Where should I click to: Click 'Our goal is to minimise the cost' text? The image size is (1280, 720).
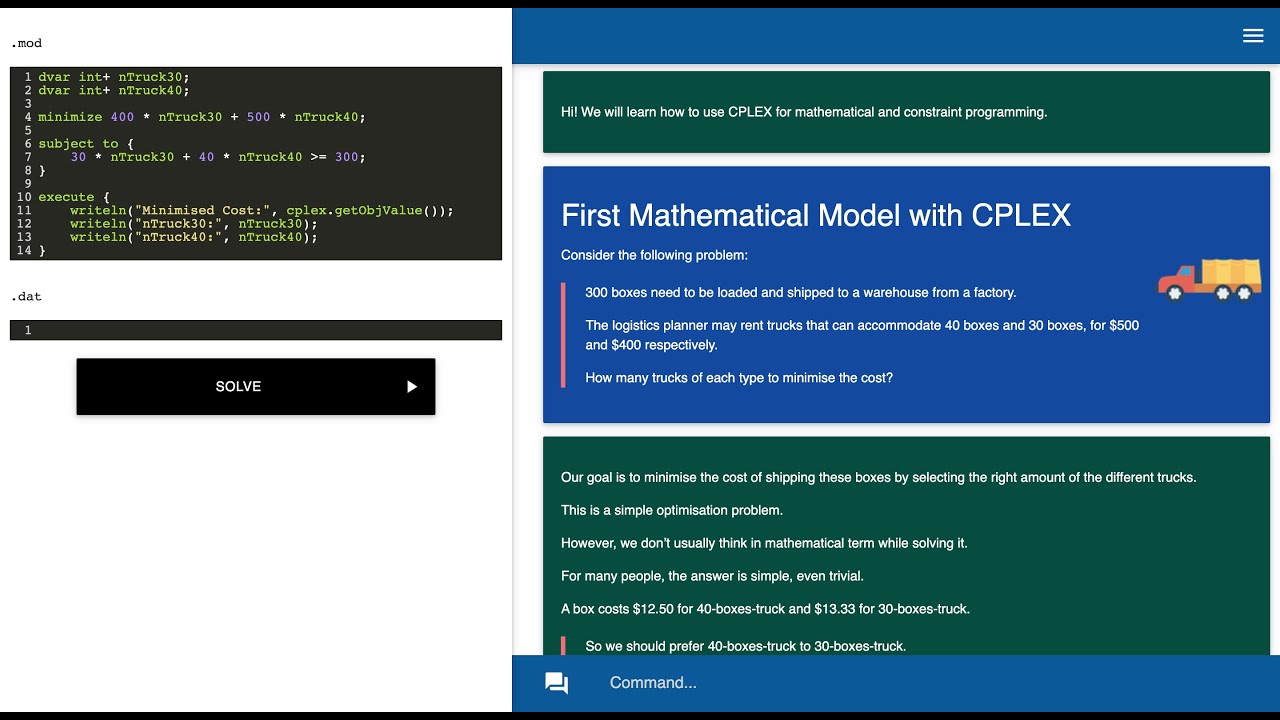coord(878,478)
